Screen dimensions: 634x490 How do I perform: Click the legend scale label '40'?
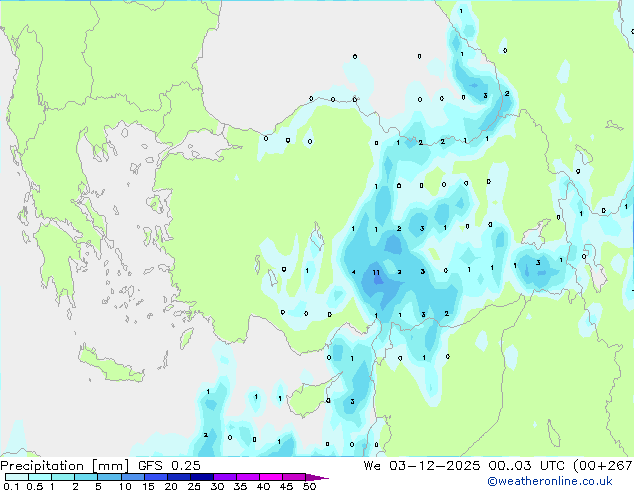click(263, 486)
